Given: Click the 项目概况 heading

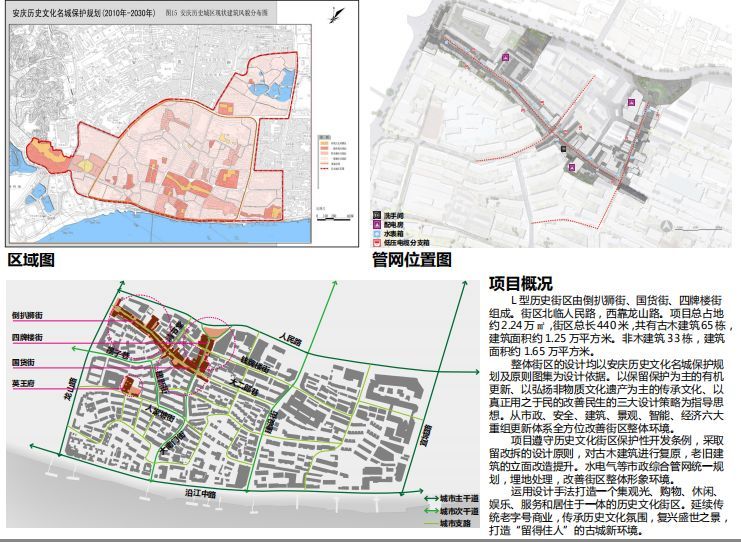Looking at the screenshot, I should pos(521,284).
